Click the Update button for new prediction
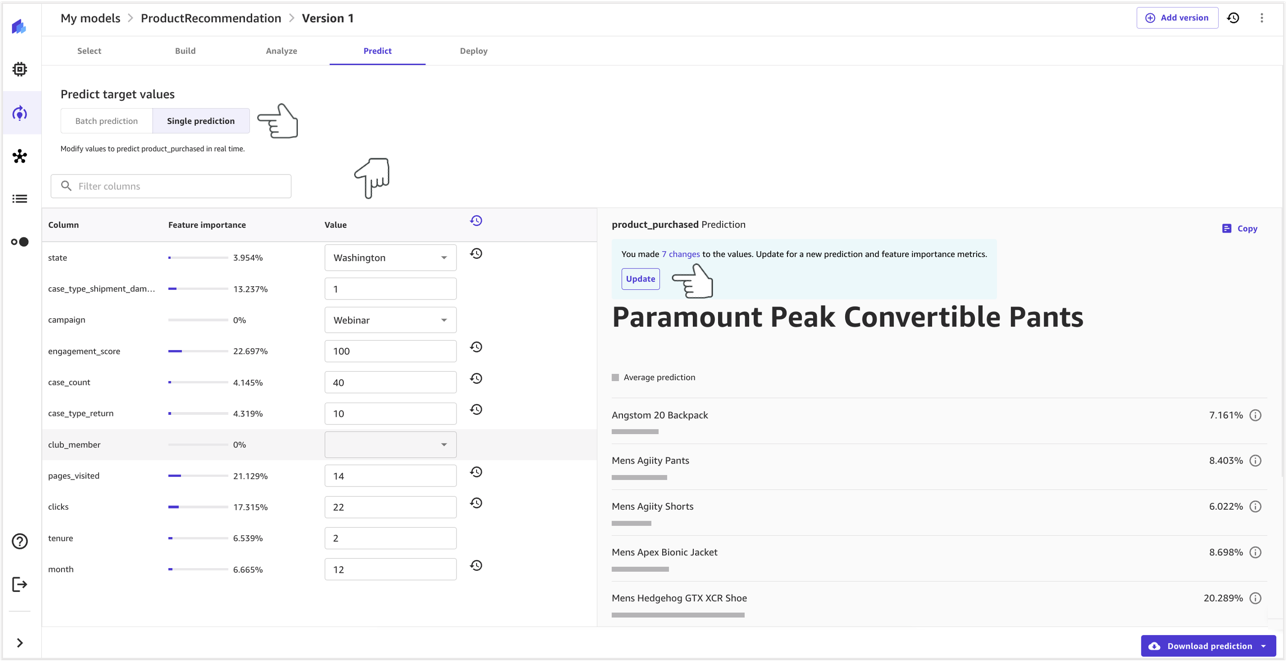 pos(640,279)
